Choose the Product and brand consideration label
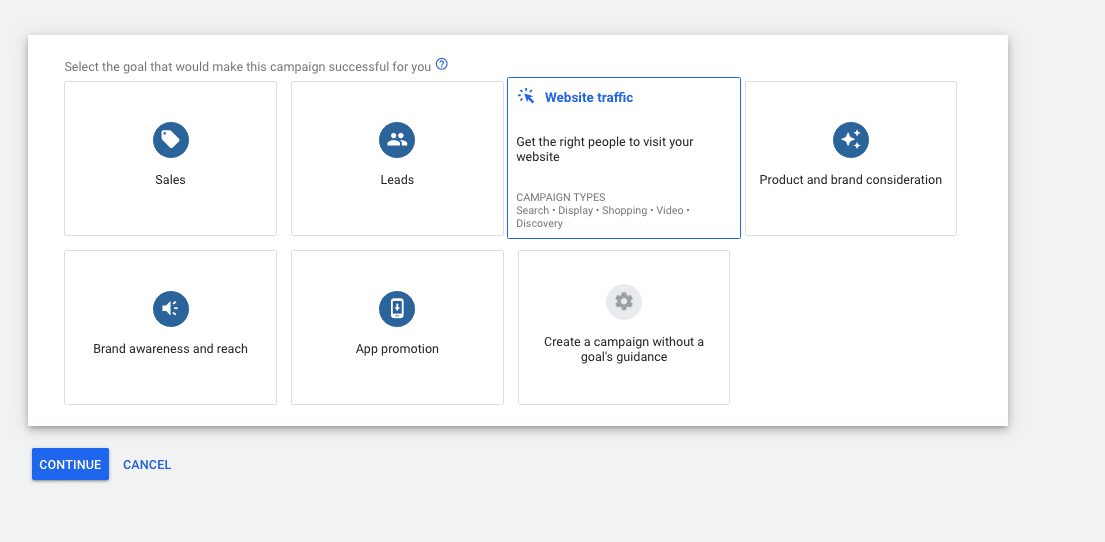Image resolution: width=1105 pixels, height=542 pixels. pyautogui.click(x=851, y=180)
